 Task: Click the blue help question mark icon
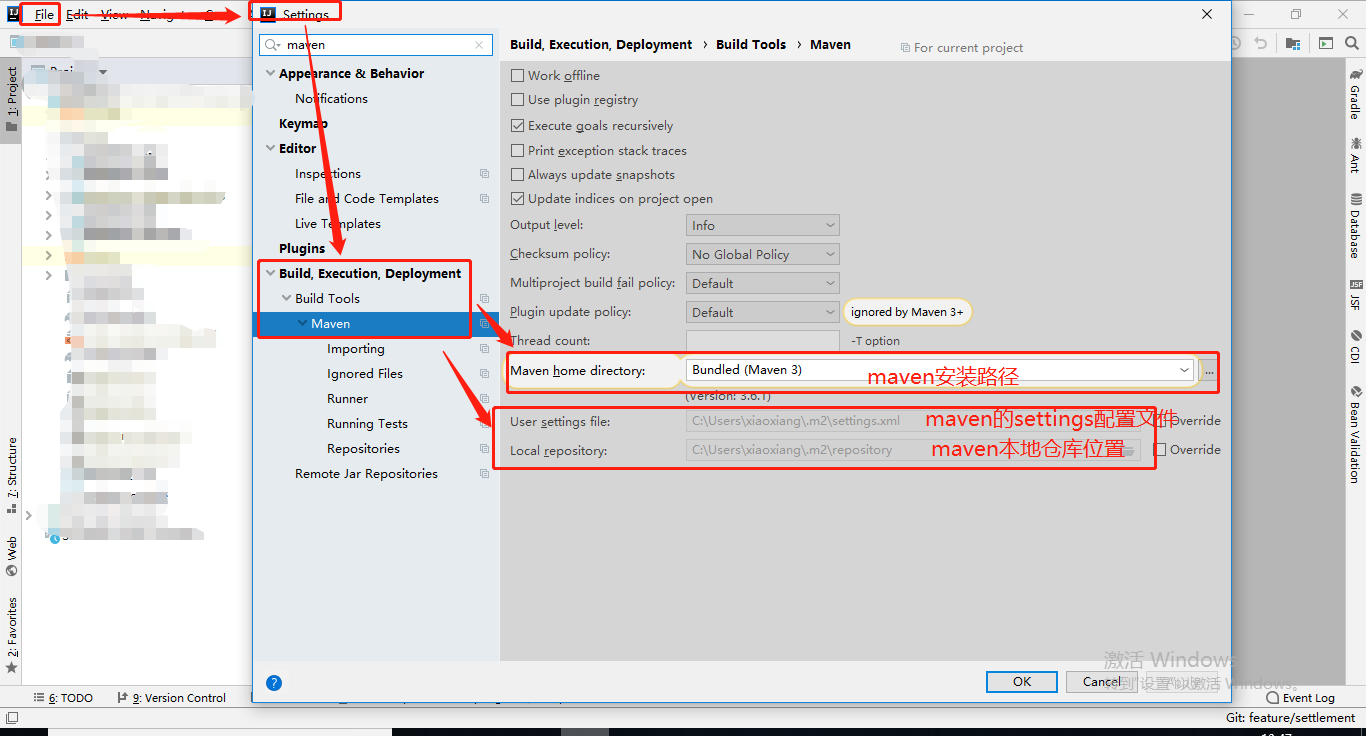point(274,683)
